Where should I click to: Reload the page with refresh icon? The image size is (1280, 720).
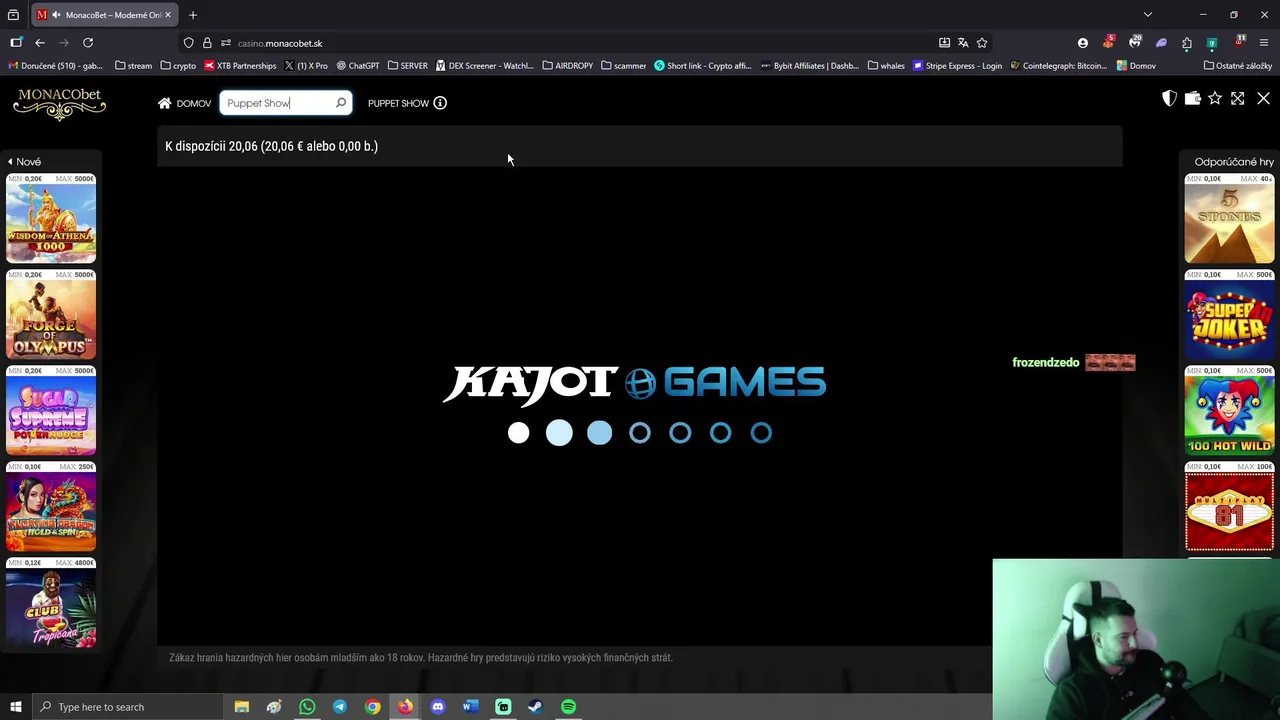88,43
